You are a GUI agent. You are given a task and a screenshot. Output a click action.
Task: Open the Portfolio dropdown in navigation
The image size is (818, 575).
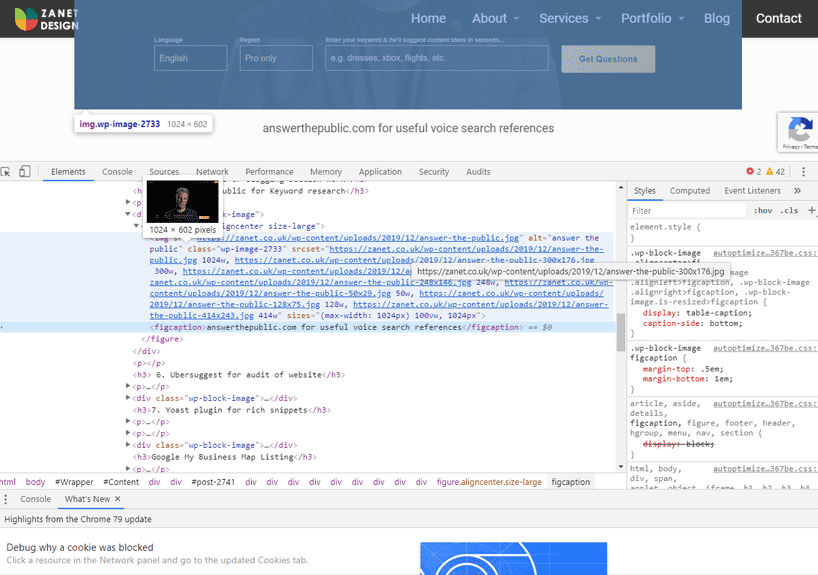(652, 18)
